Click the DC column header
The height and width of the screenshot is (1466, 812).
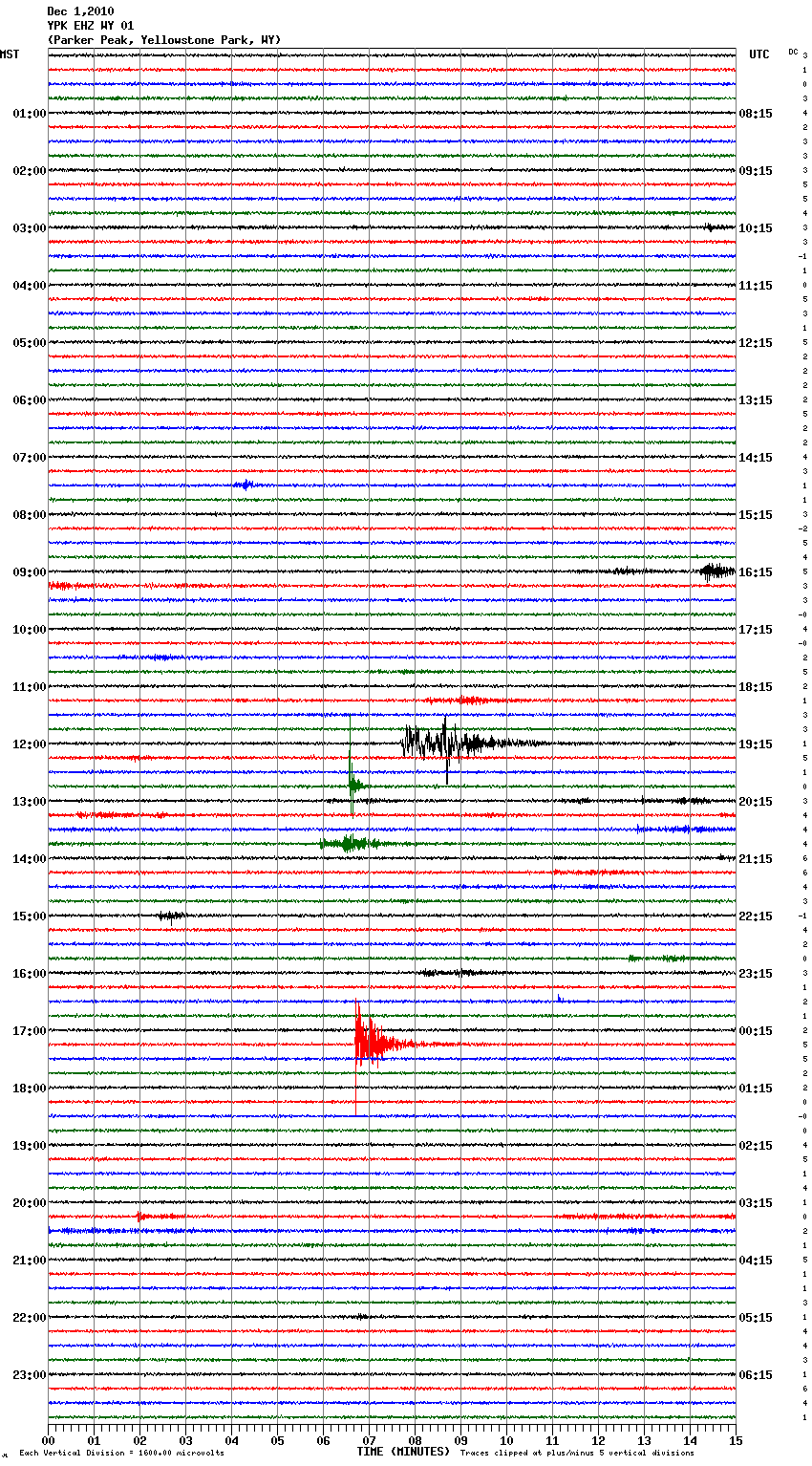click(x=793, y=52)
